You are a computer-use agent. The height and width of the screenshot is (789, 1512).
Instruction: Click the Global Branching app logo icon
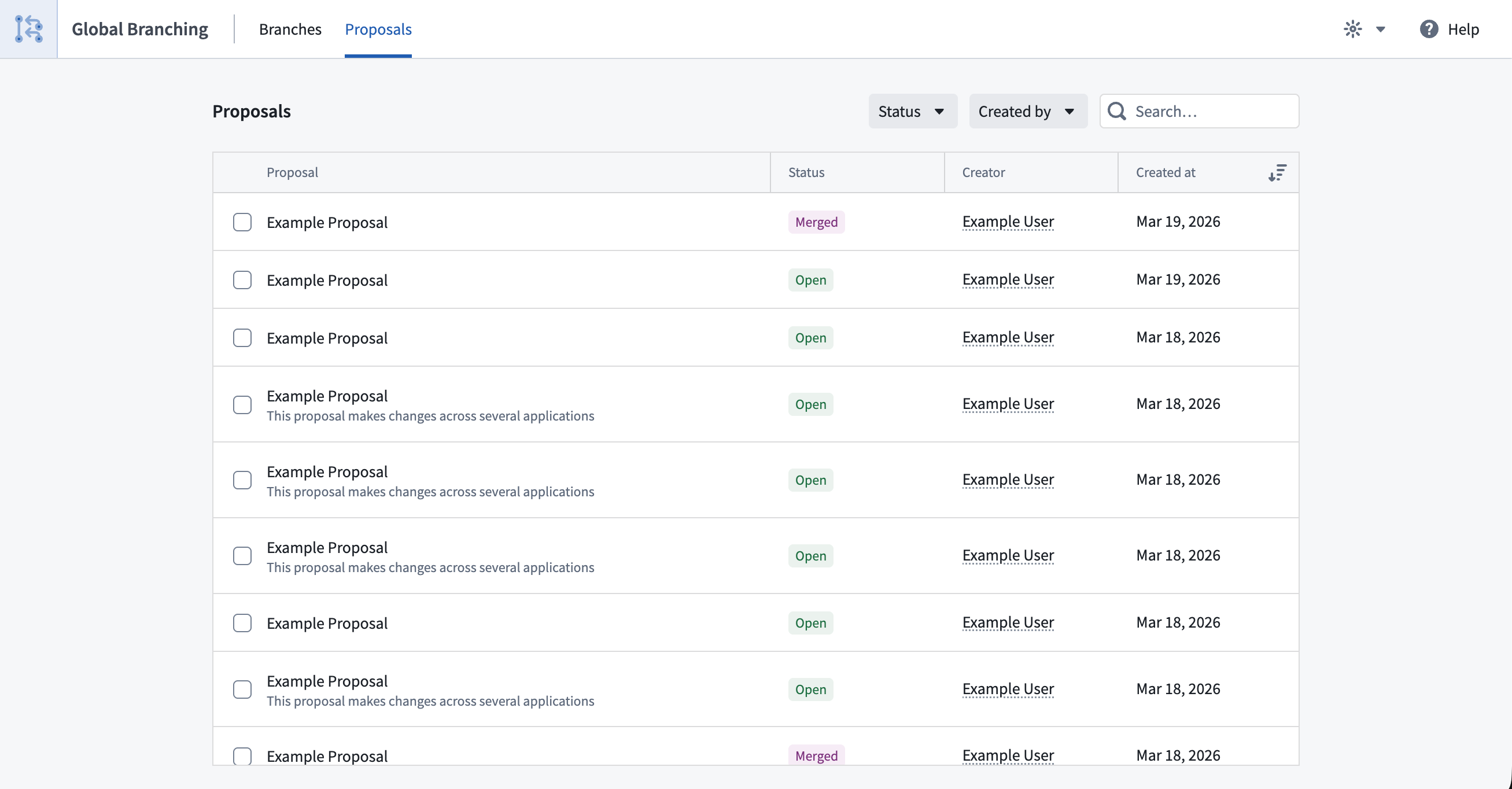click(x=28, y=28)
